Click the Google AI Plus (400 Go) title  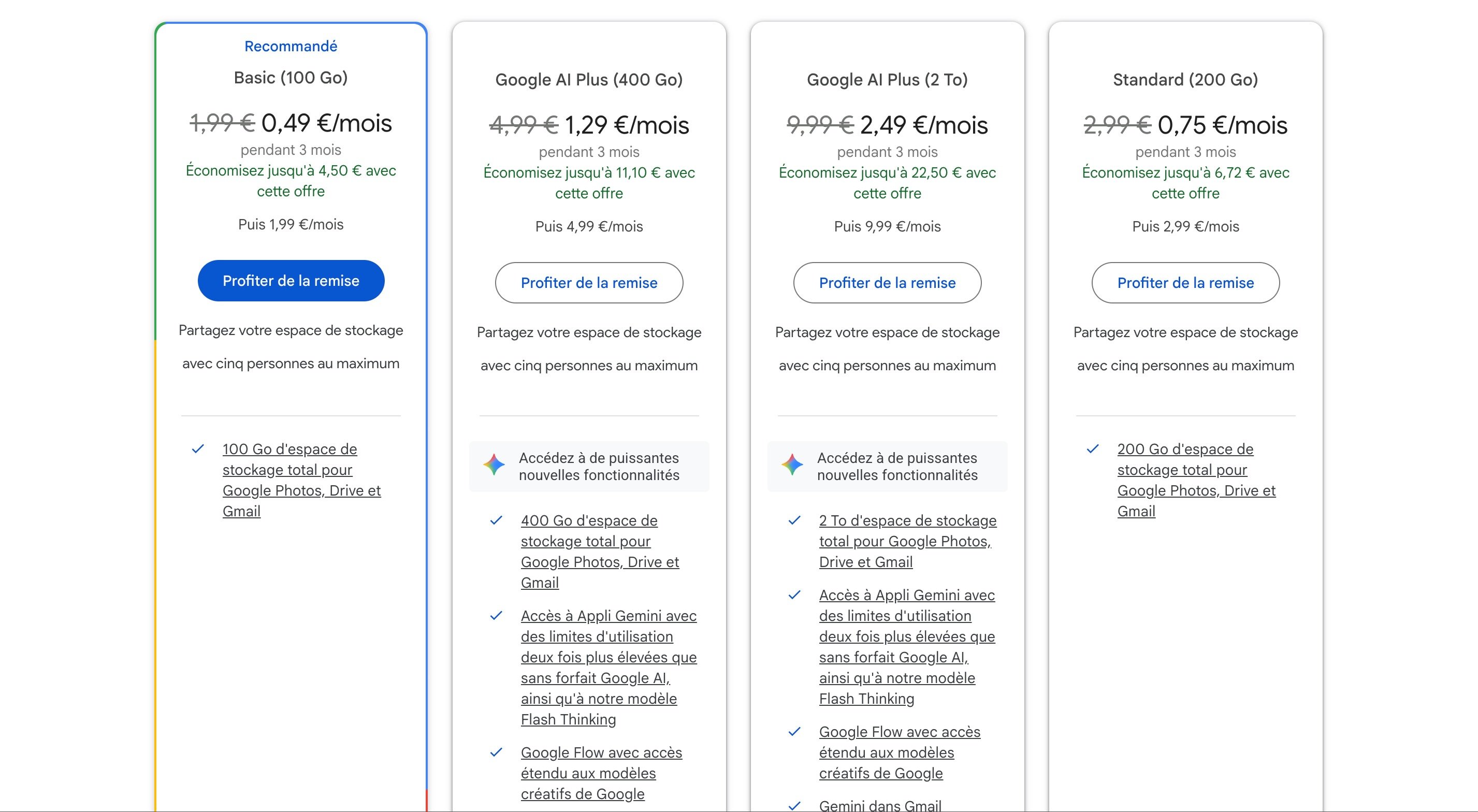click(589, 80)
